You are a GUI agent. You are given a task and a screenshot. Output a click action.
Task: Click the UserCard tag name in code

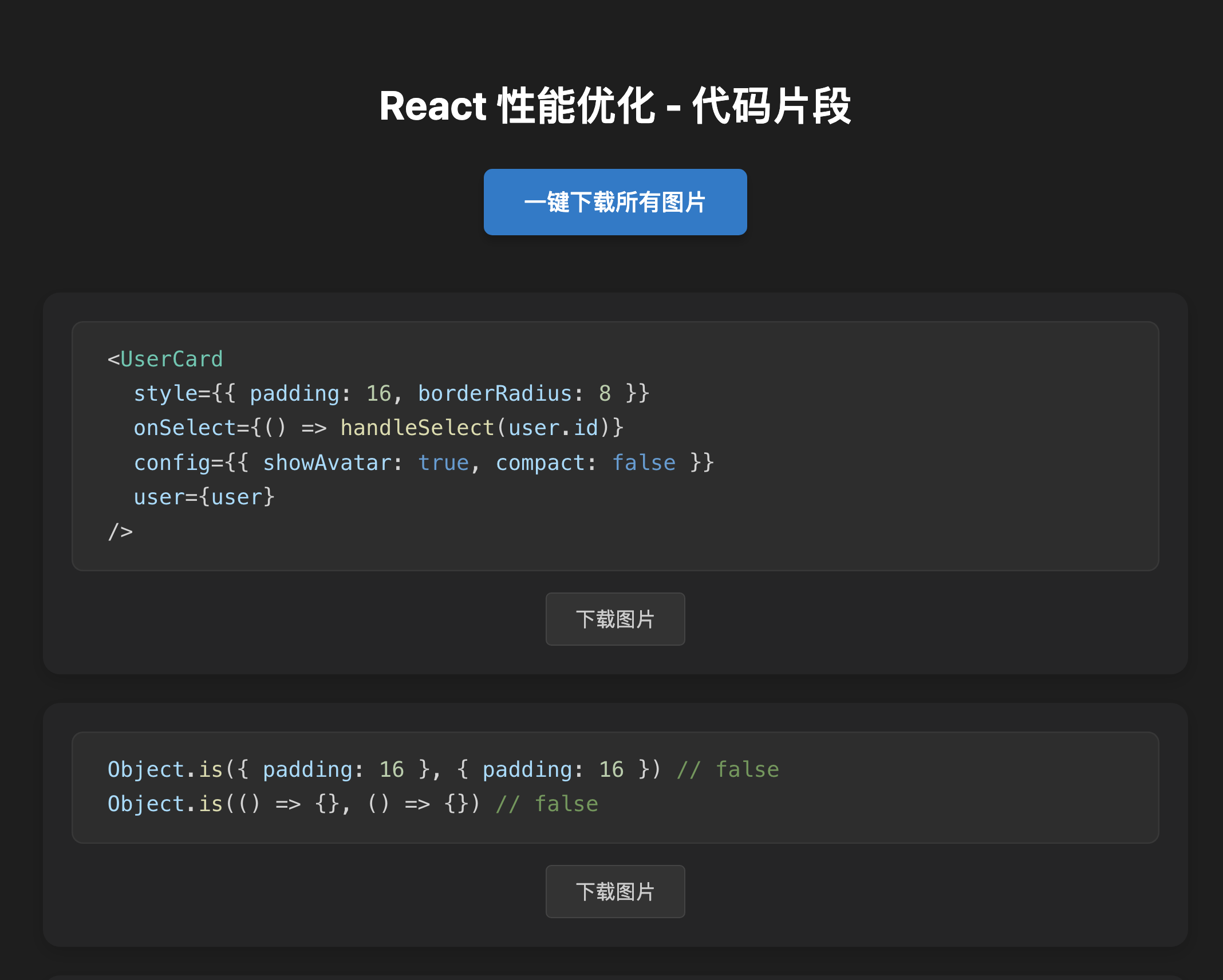[x=172, y=359]
